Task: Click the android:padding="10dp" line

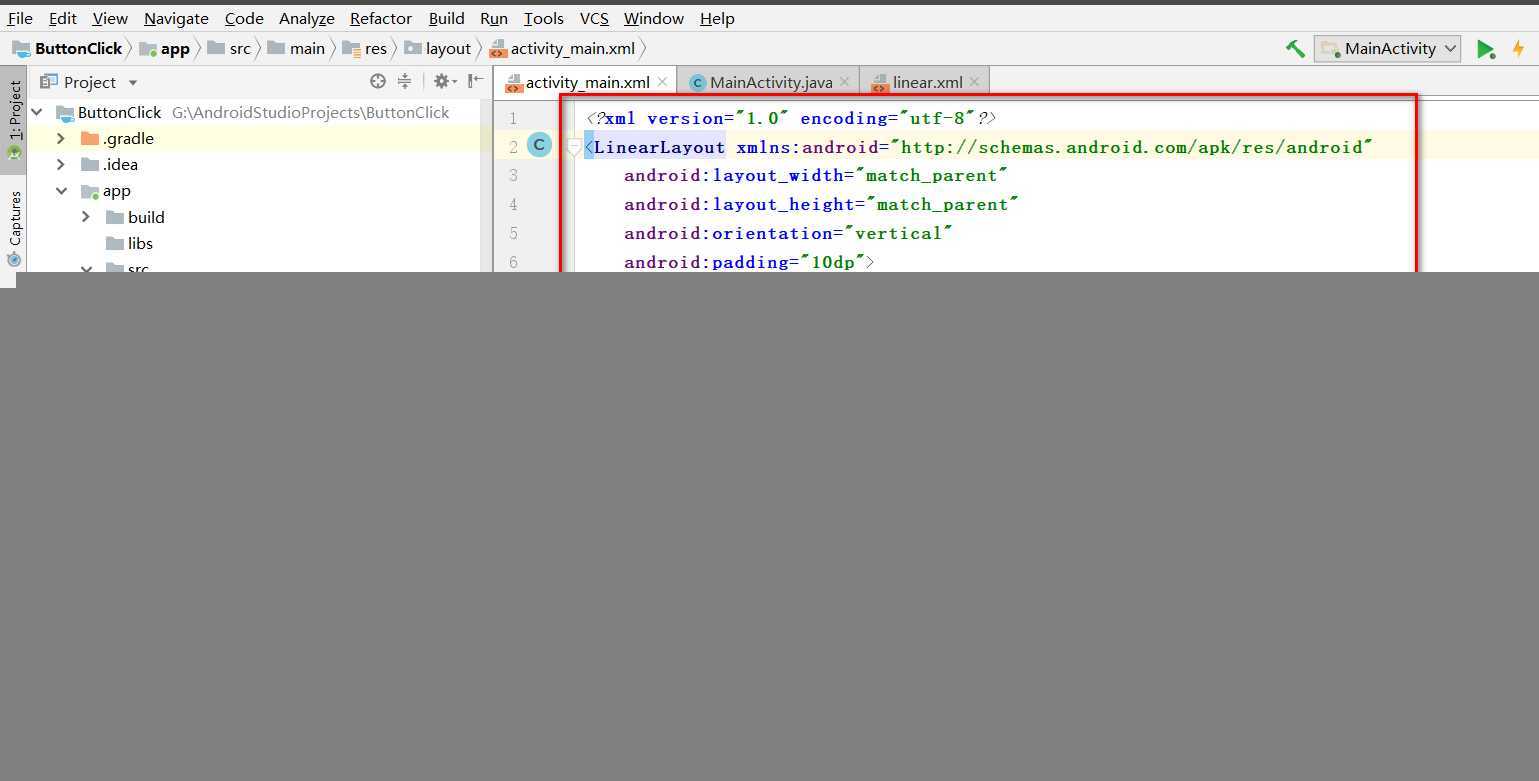Action: [749, 262]
